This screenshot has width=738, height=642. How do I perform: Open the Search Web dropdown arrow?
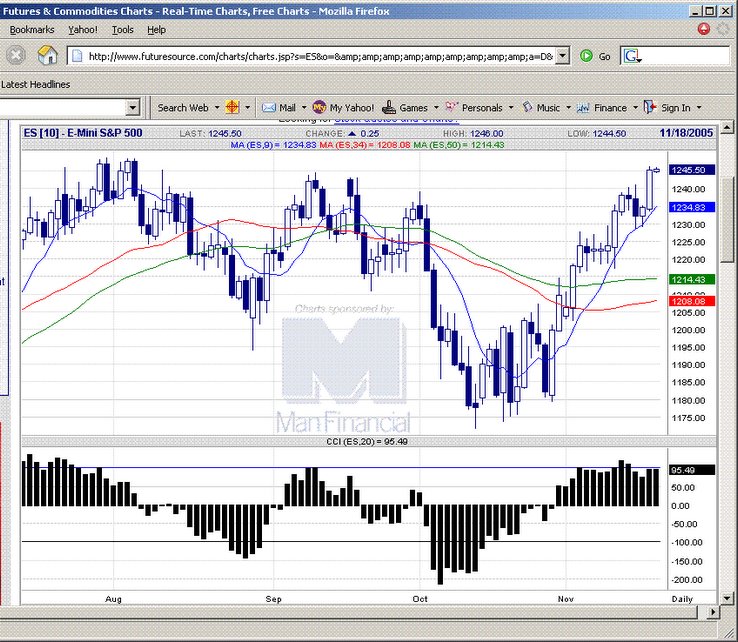tap(217, 108)
